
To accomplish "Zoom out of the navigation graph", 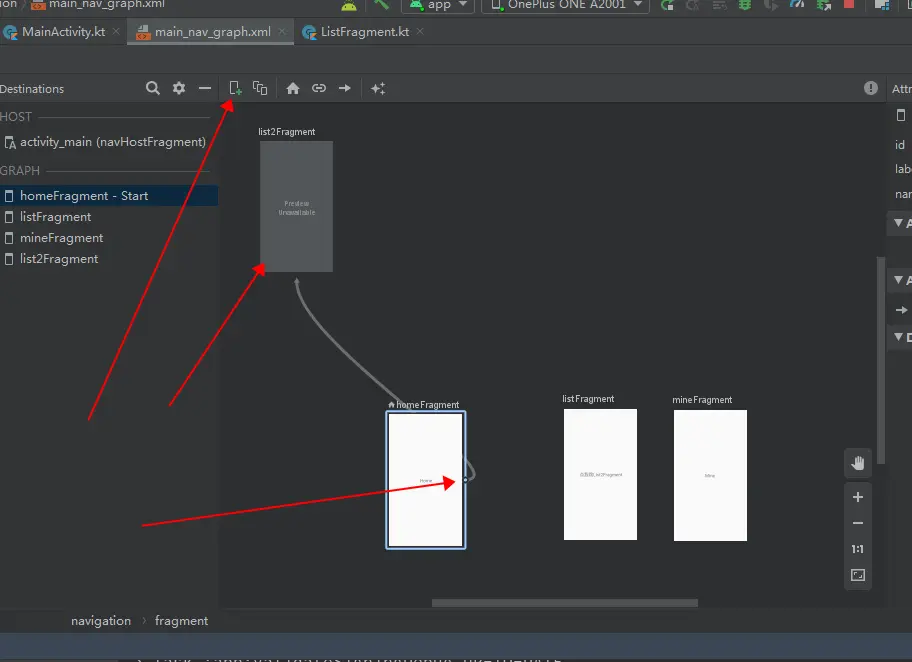I will 857,523.
